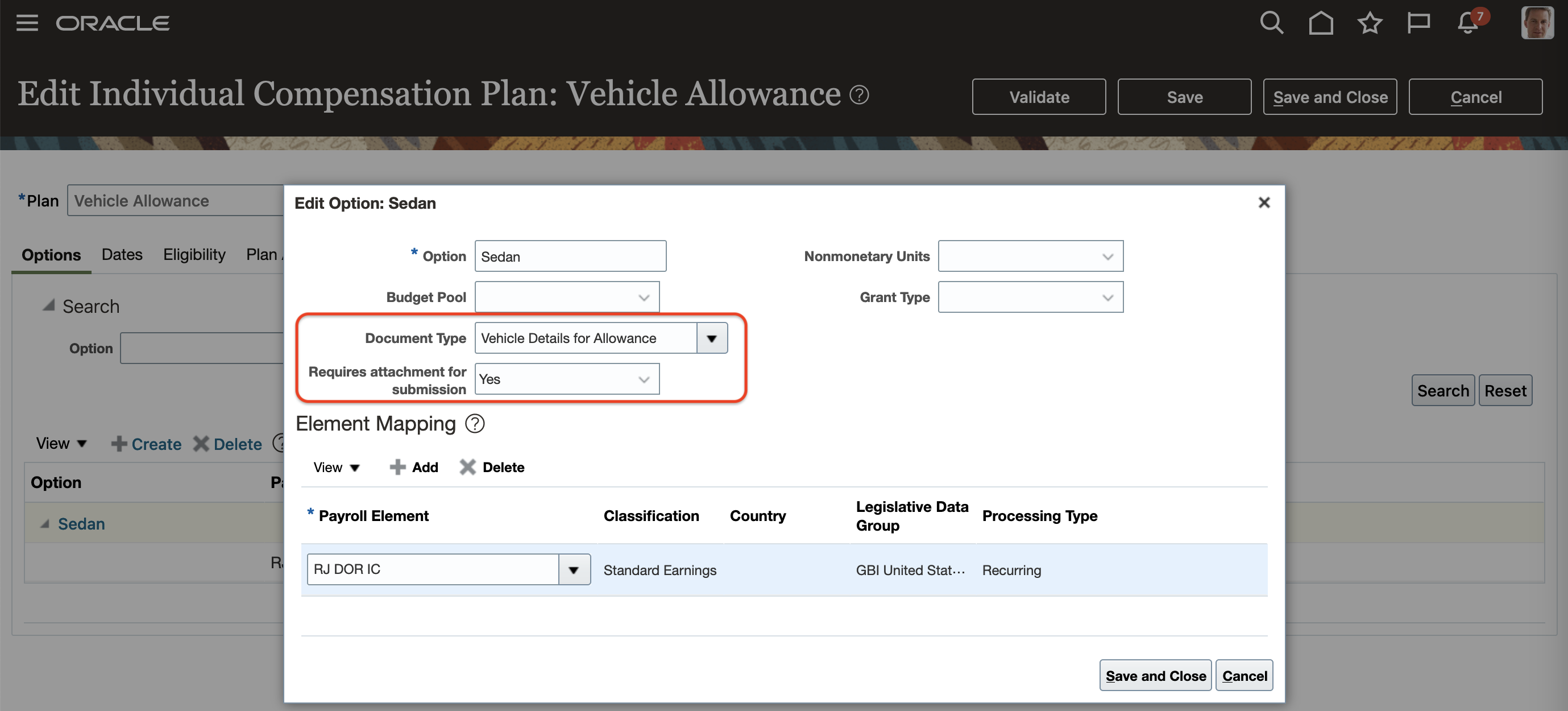
Task: Click the Option name input field
Action: (570, 257)
